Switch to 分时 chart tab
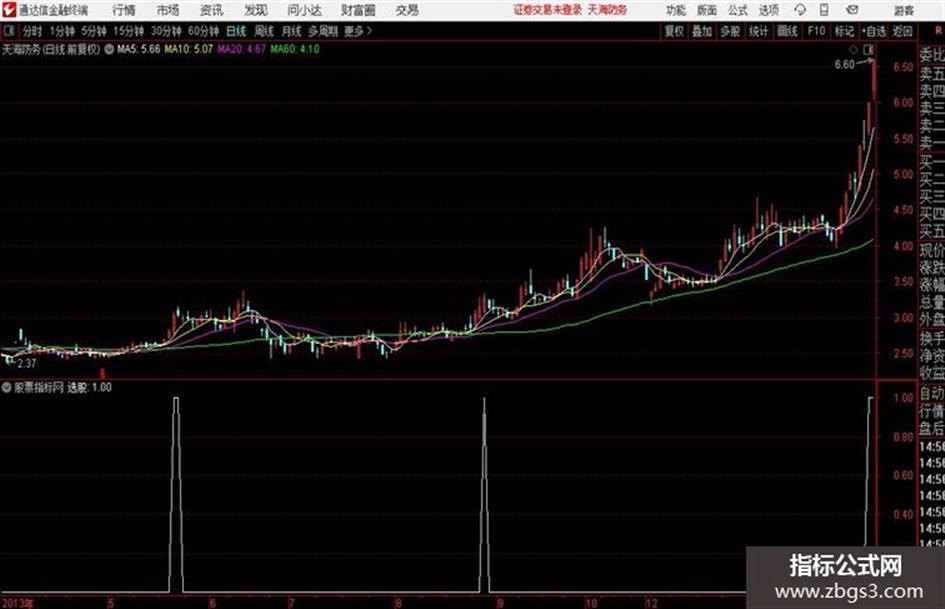The height and width of the screenshot is (609, 945). pos(32,31)
